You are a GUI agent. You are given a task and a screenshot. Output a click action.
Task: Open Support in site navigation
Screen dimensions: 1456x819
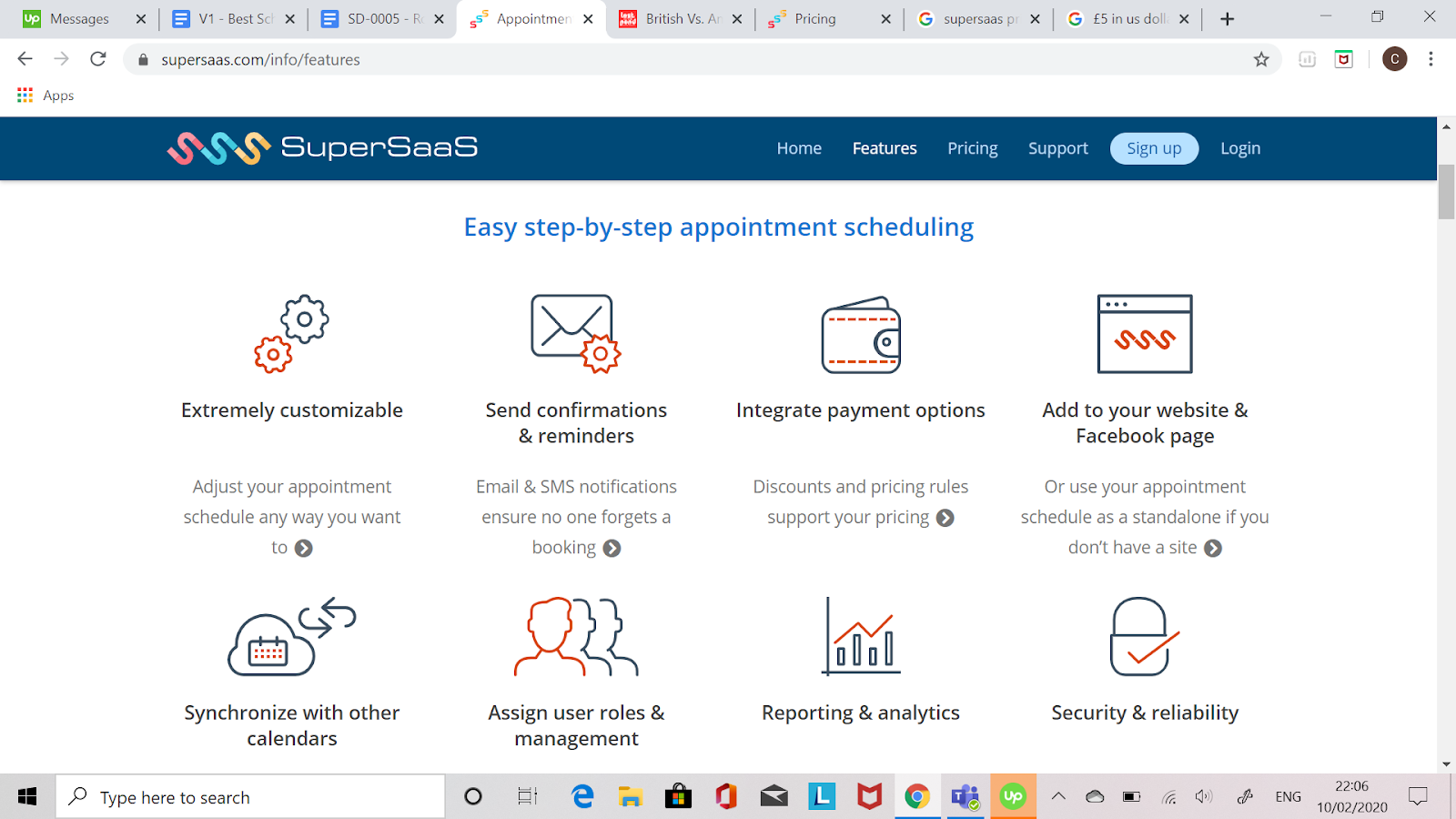click(x=1057, y=148)
